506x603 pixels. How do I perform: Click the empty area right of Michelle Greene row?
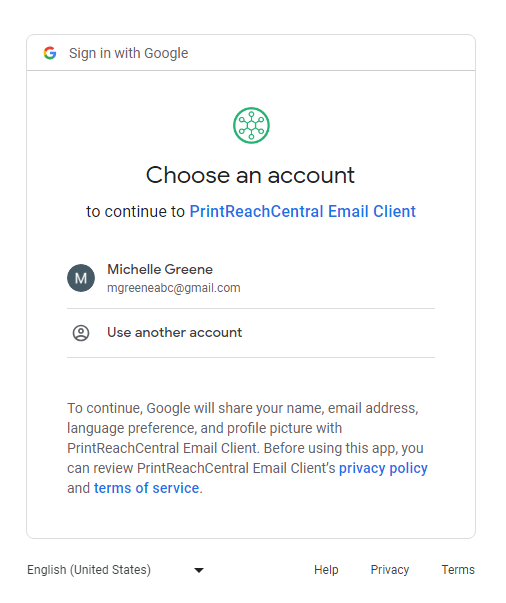click(x=338, y=278)
